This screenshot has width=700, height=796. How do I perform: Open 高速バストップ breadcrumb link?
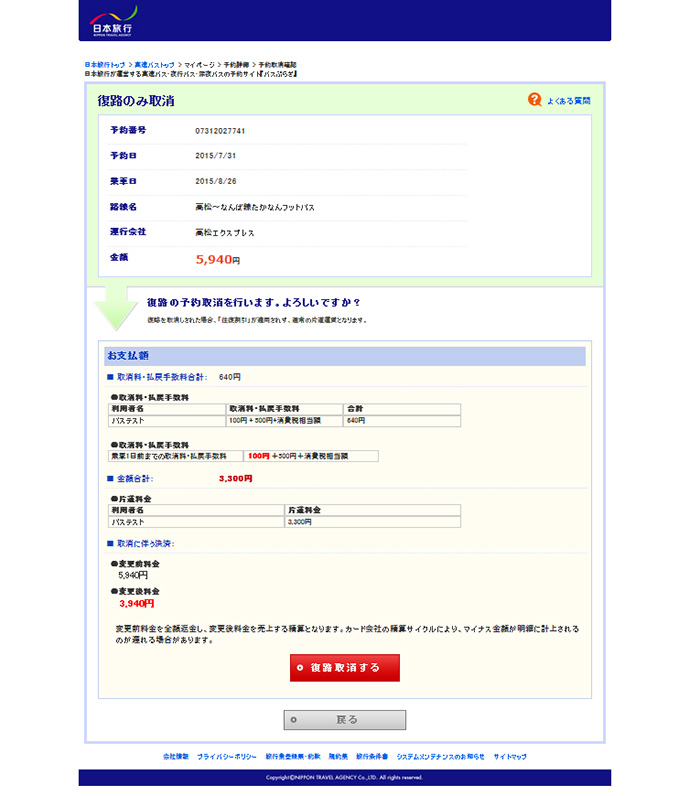pyautogui.click(x=155, y=65)
